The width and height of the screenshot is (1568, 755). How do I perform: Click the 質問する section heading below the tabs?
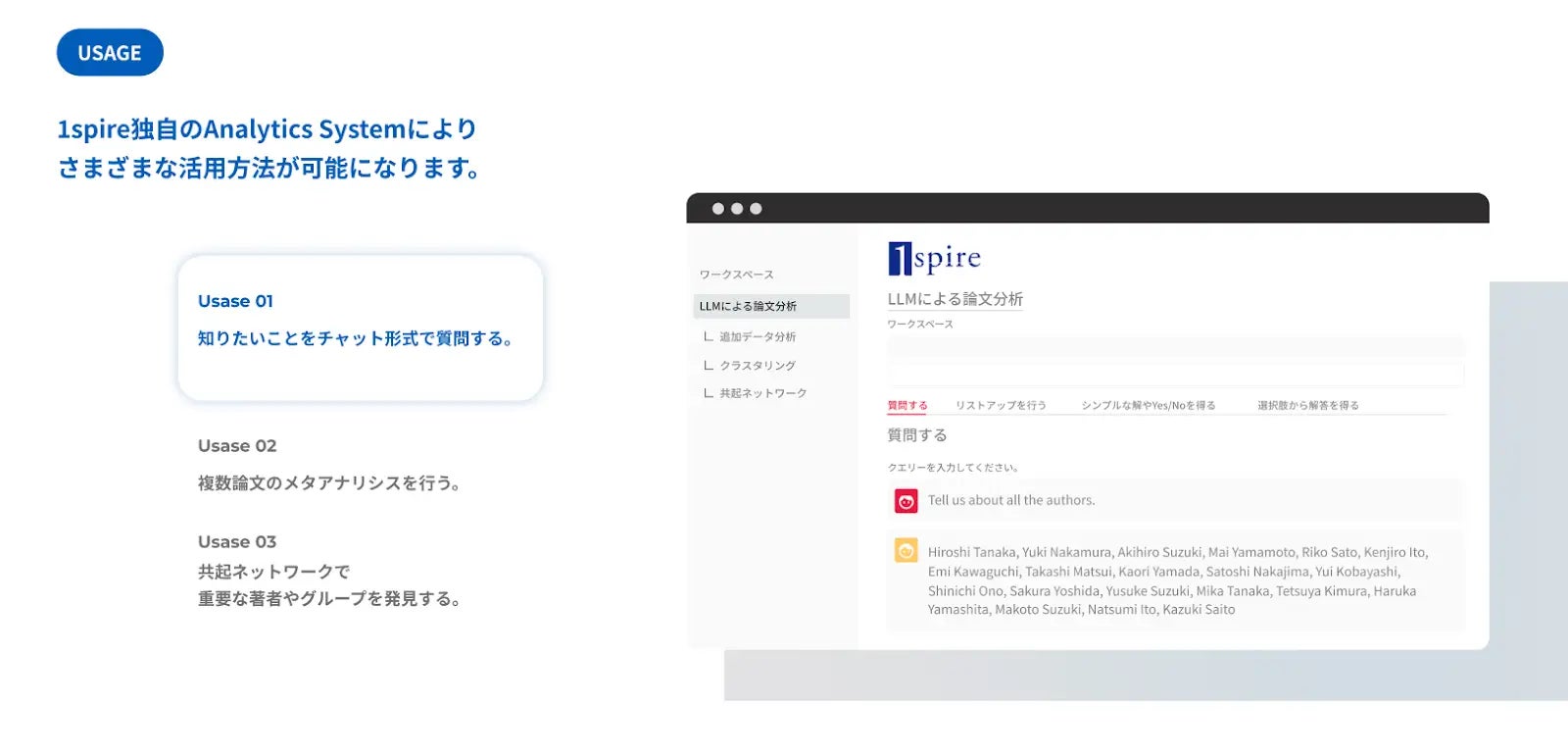917,435
